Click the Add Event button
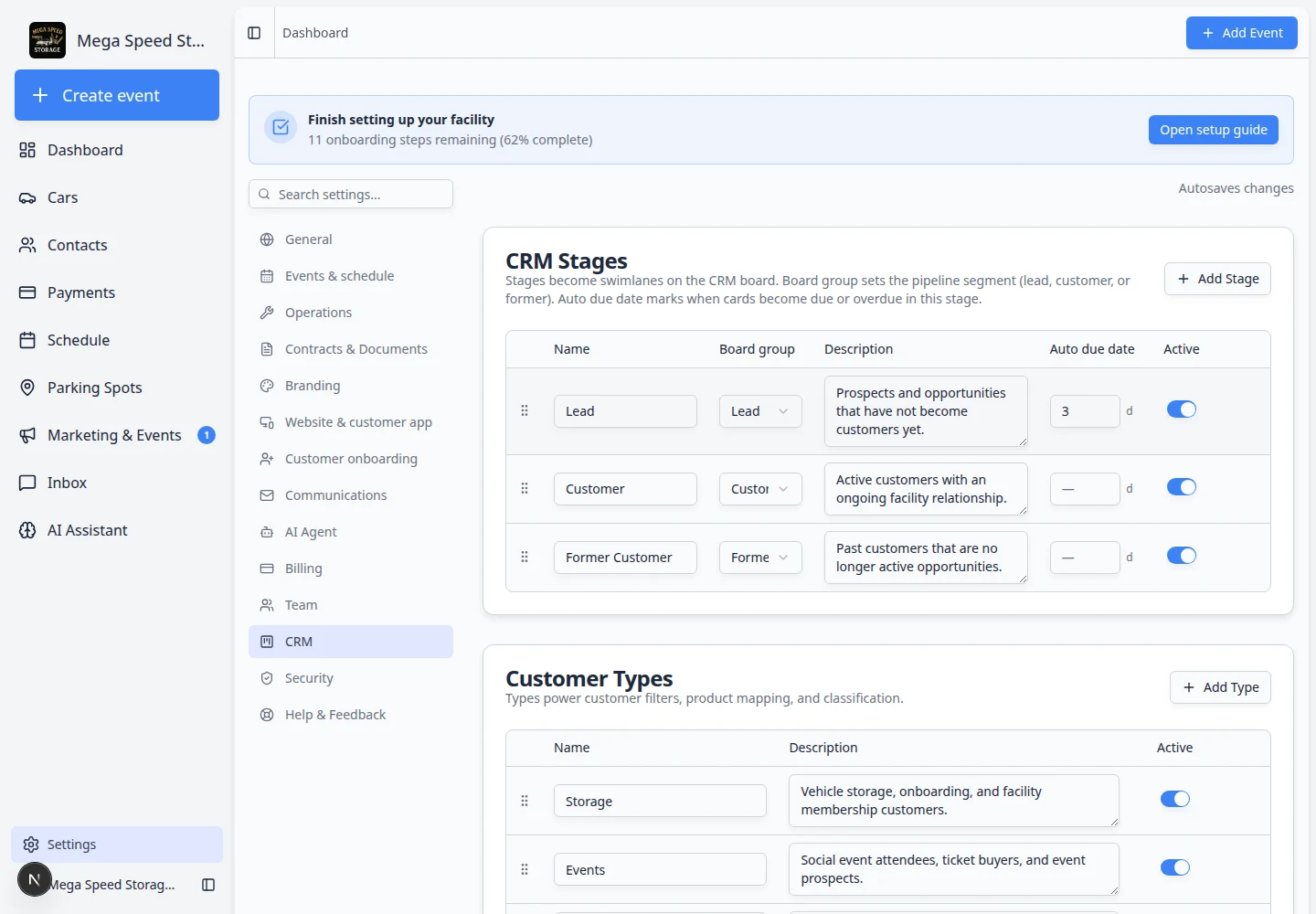Image resolution: width=1316 pixels, height=914 pixels. (x=1242, y=33)
